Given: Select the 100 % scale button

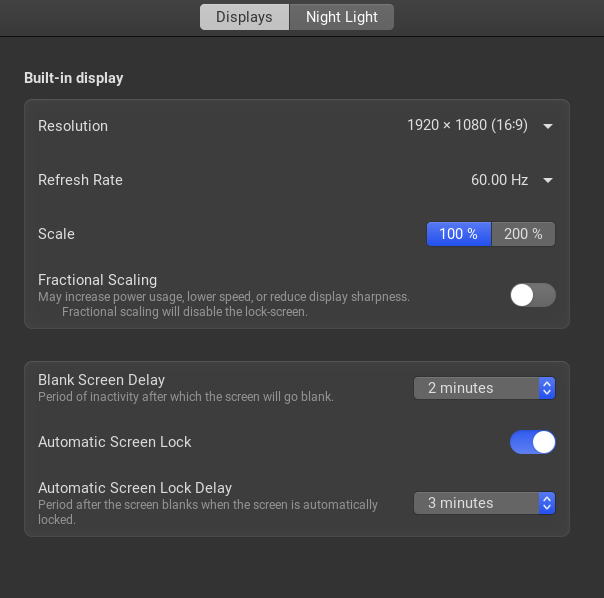Looking at the screenshot, I should point(459,234).
